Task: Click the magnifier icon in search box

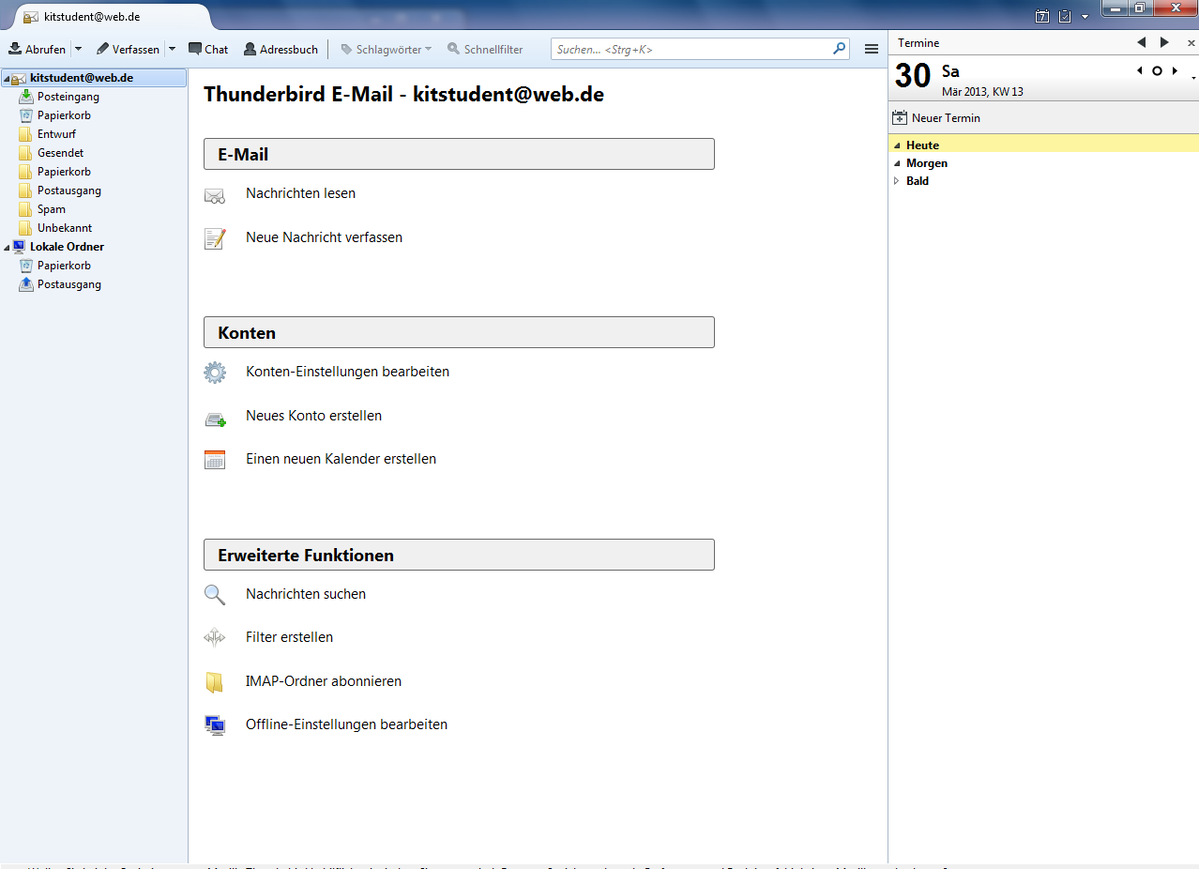Action: coord(839,48)
